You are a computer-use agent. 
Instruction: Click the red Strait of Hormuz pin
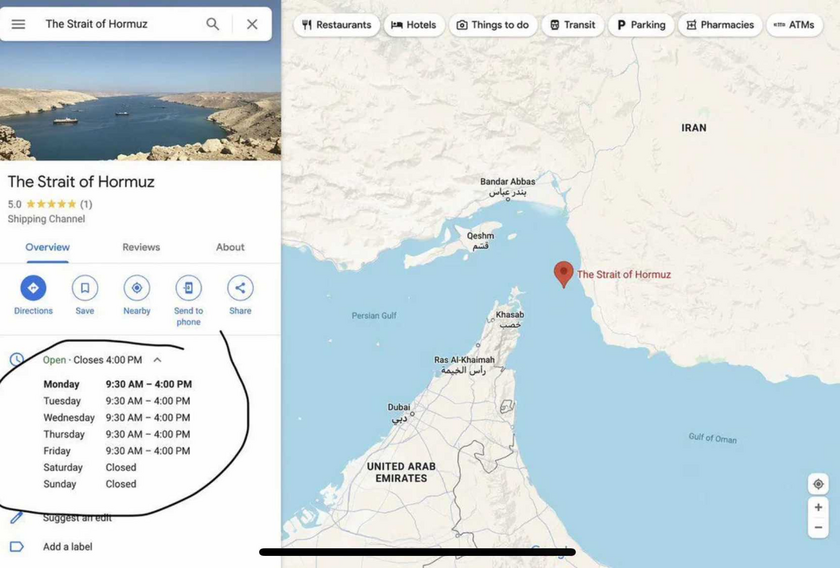point(564,273)
